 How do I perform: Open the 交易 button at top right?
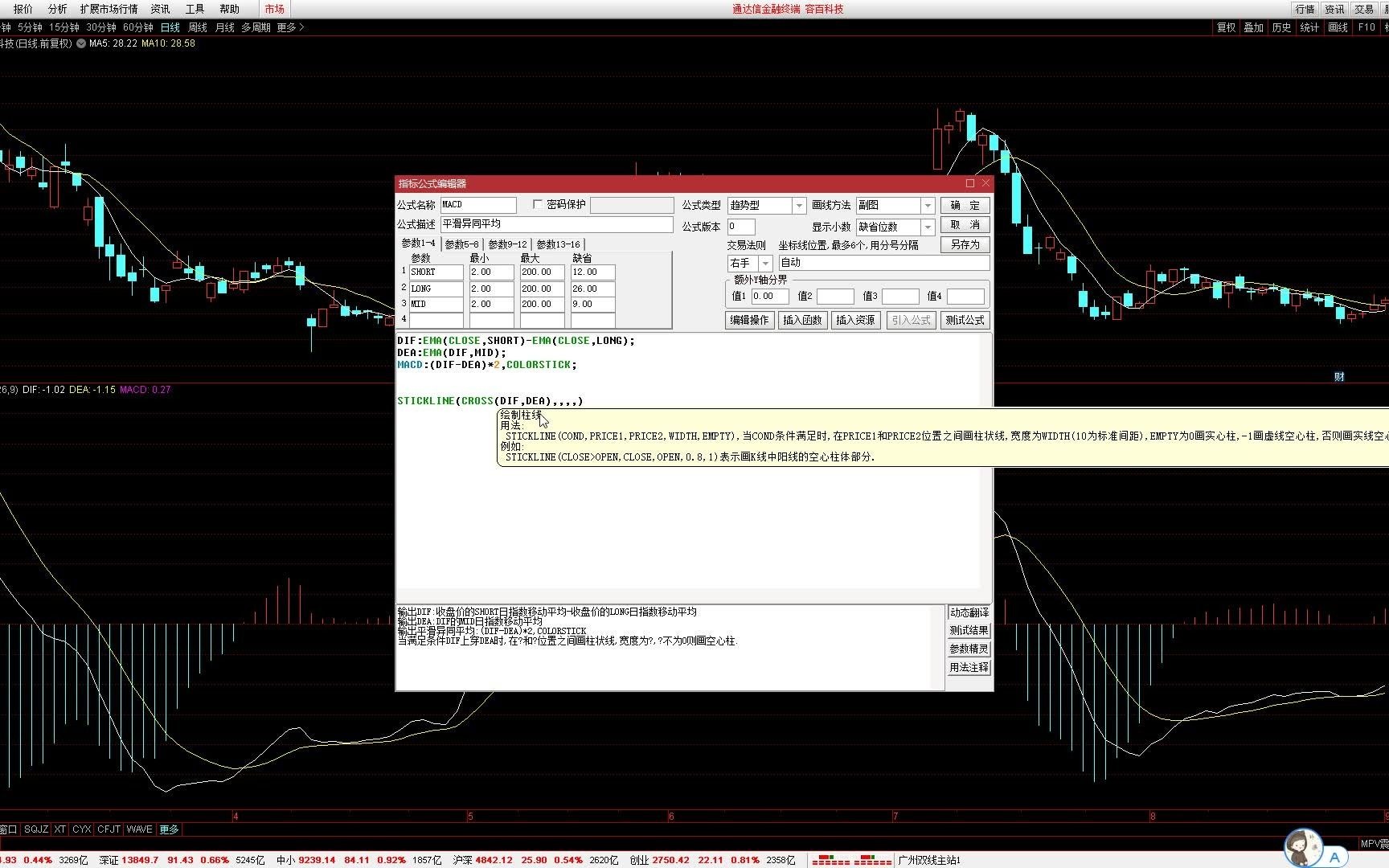1364,9
